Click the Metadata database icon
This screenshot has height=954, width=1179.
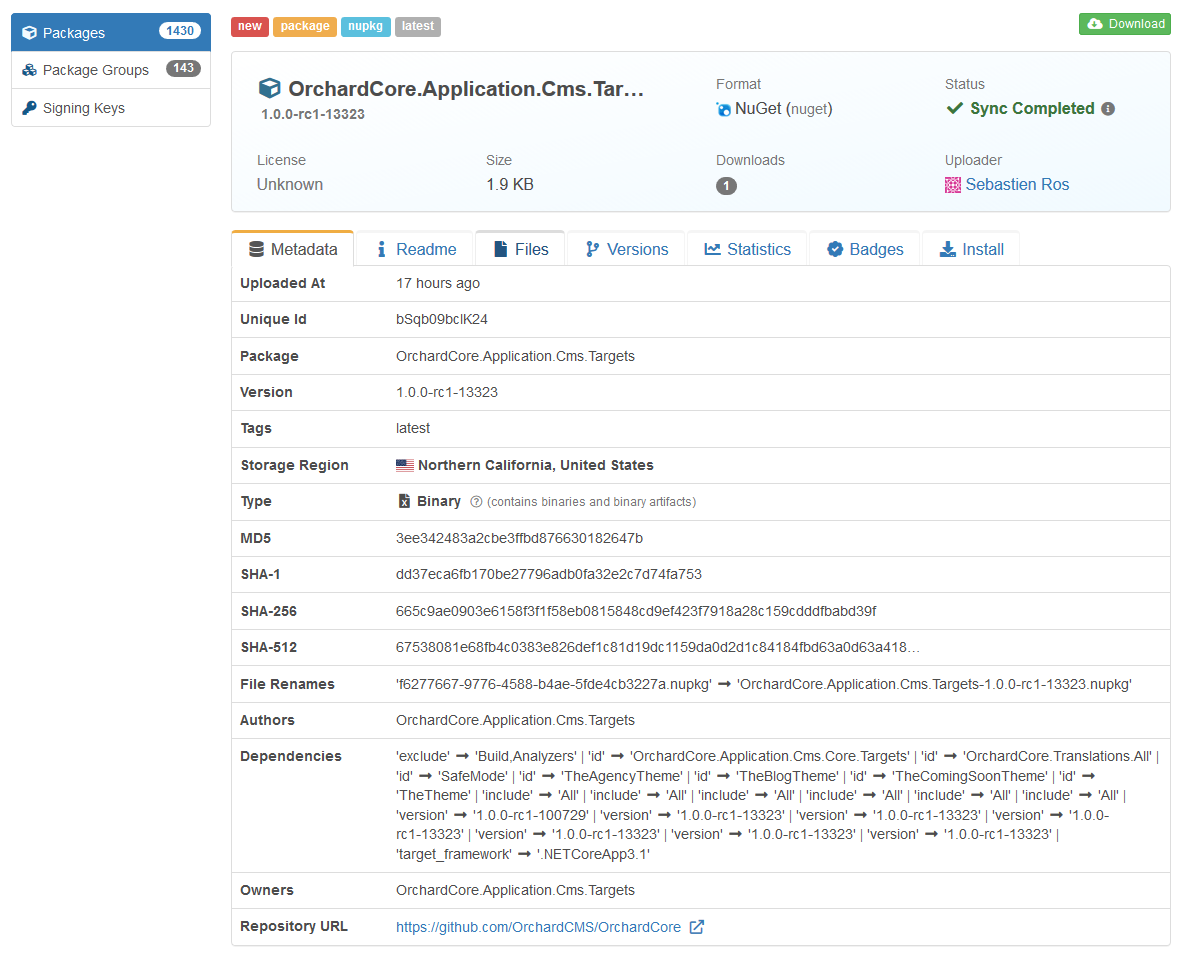256,249
